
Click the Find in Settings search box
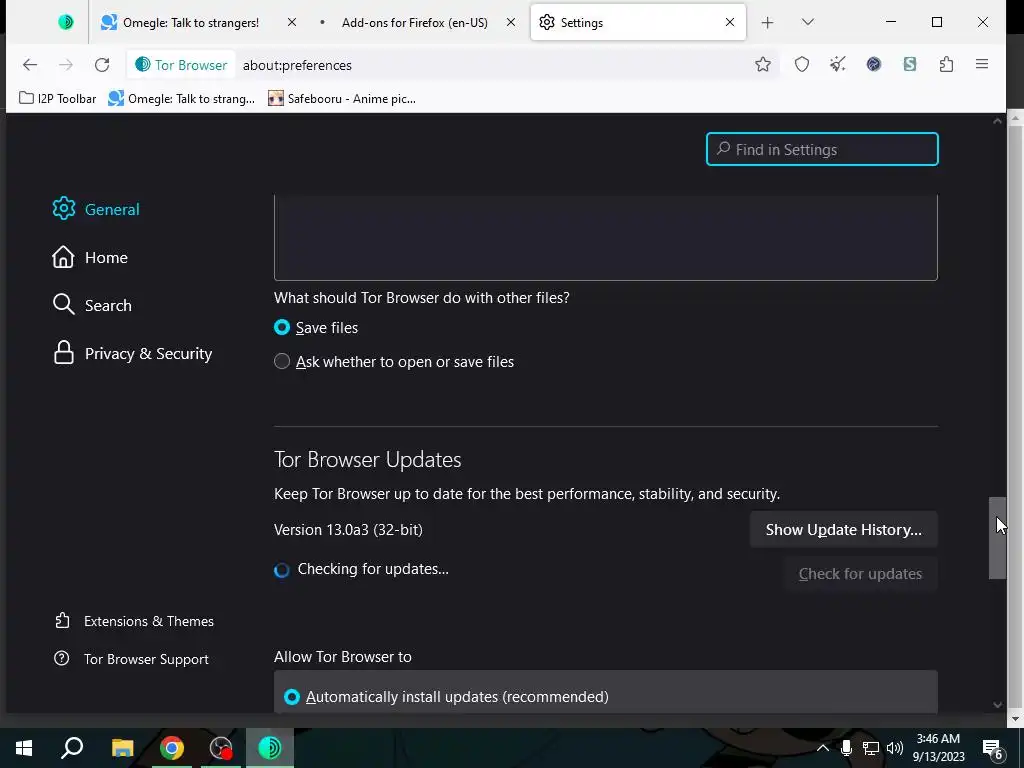822,150
